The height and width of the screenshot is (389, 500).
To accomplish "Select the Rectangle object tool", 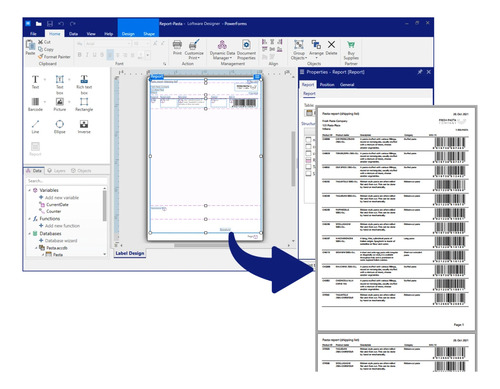I will coord(84,104).
